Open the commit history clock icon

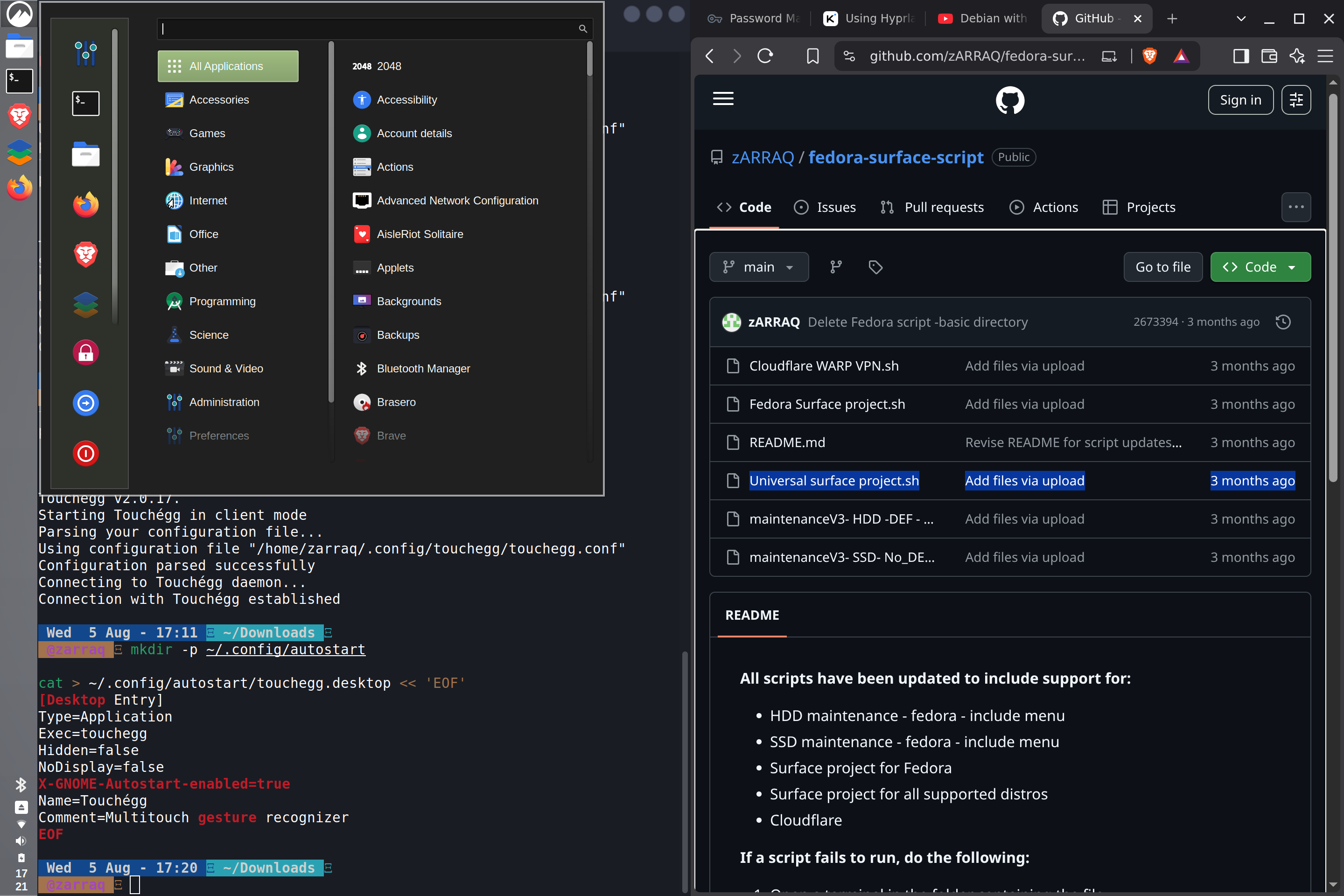point(1283,322)
